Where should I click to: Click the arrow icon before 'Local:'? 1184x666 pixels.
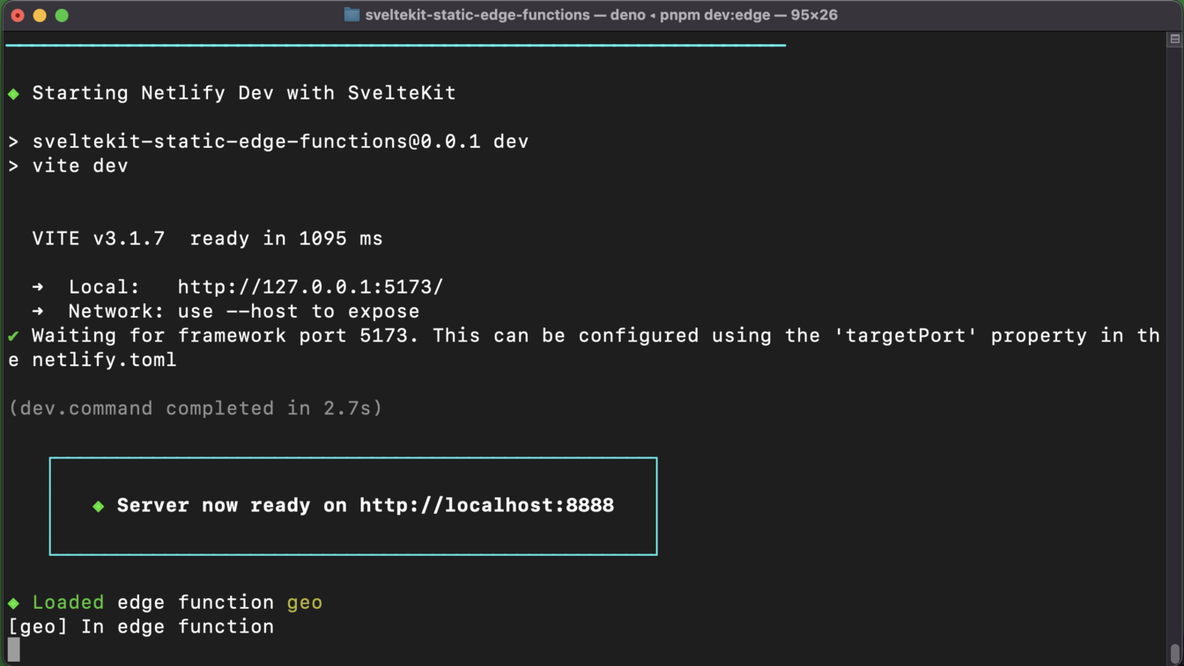pos(38,288)
